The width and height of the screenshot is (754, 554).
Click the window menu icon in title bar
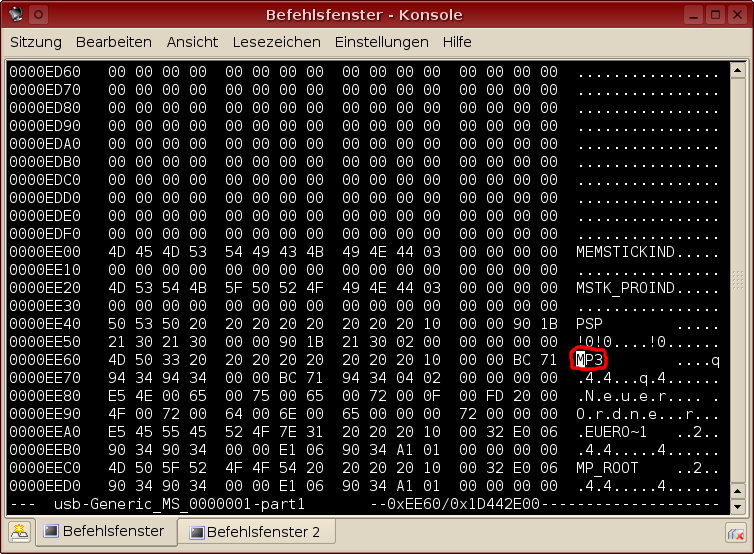[x=14, y=15]
